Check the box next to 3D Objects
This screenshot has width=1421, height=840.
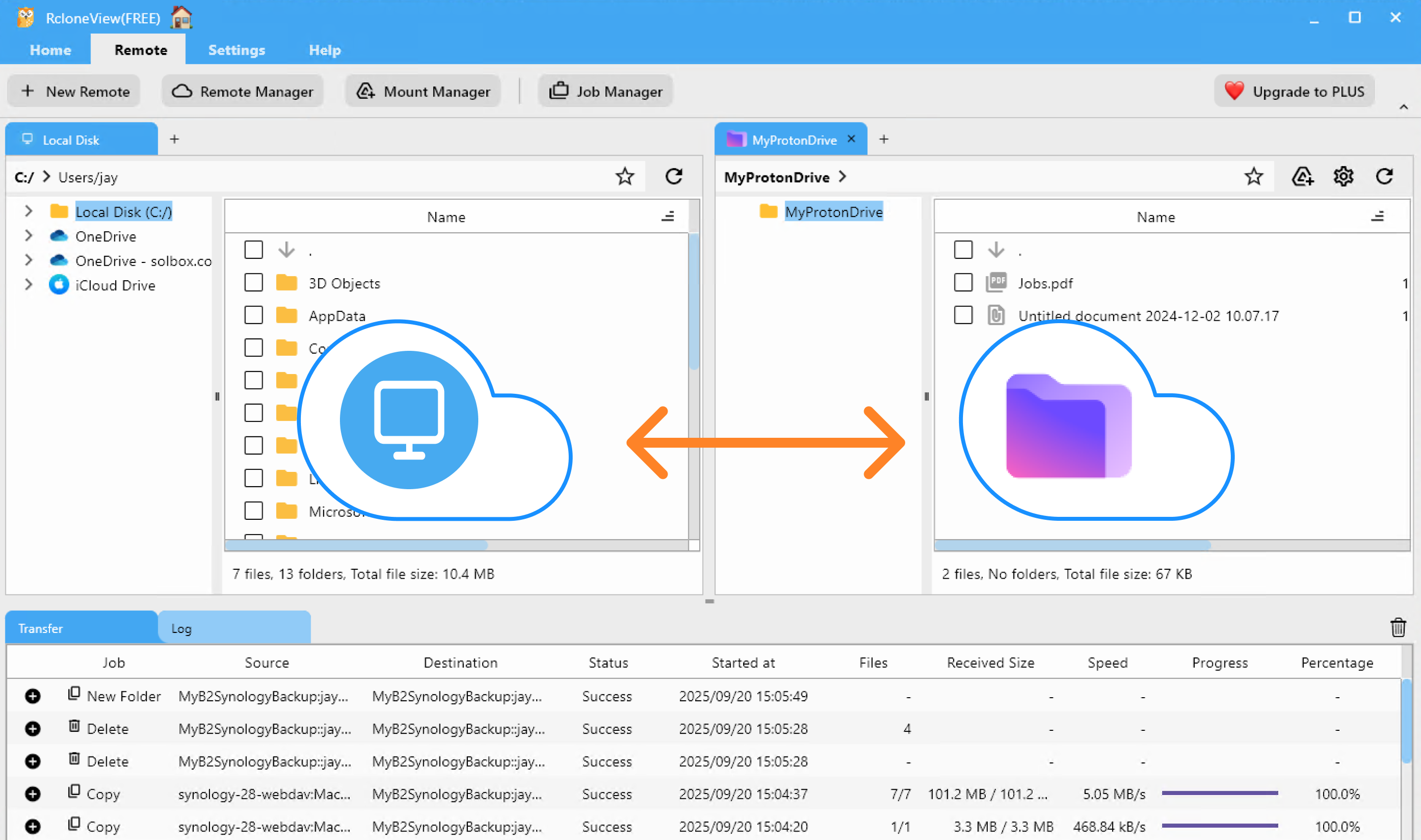coord(253,283)
